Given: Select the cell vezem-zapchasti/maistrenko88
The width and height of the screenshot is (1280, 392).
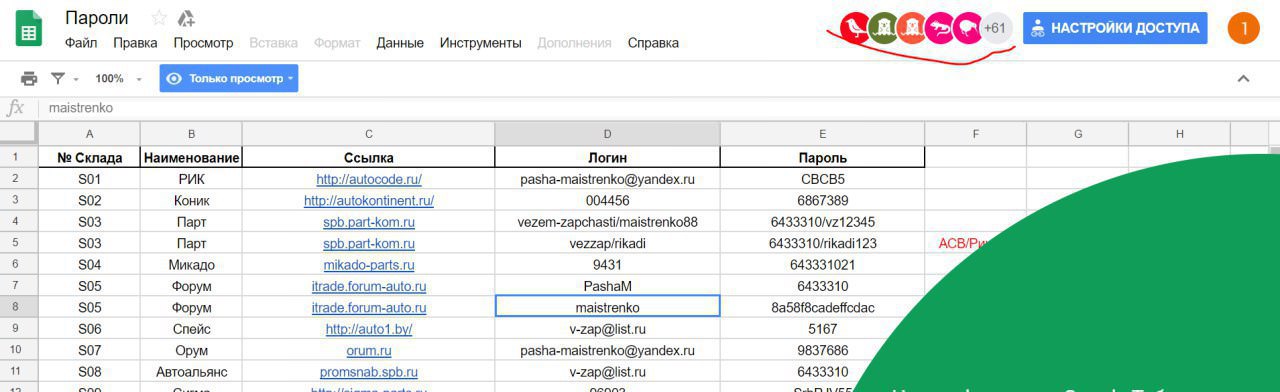Looking at the screenshot, I should click(607, 222).
